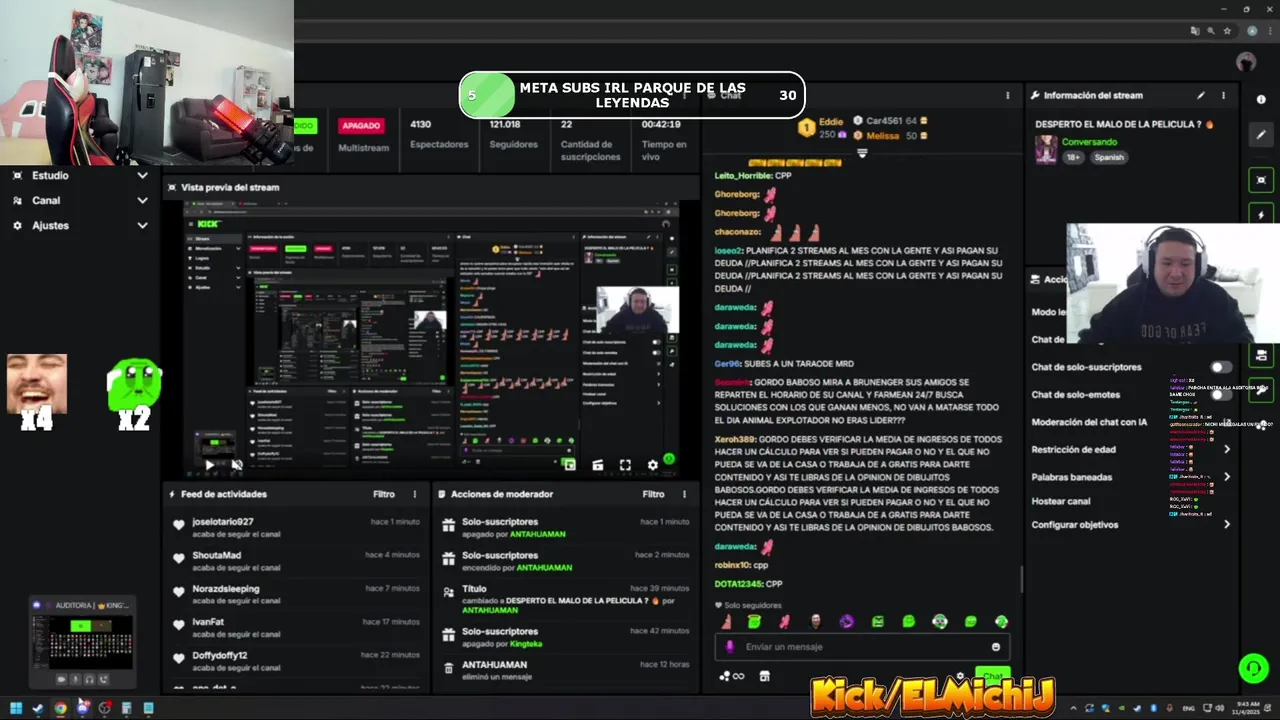This screenshot has width=1280, height=720.
Task: Expand the Estudio sidebar section
Action: [x=142, y=175]
